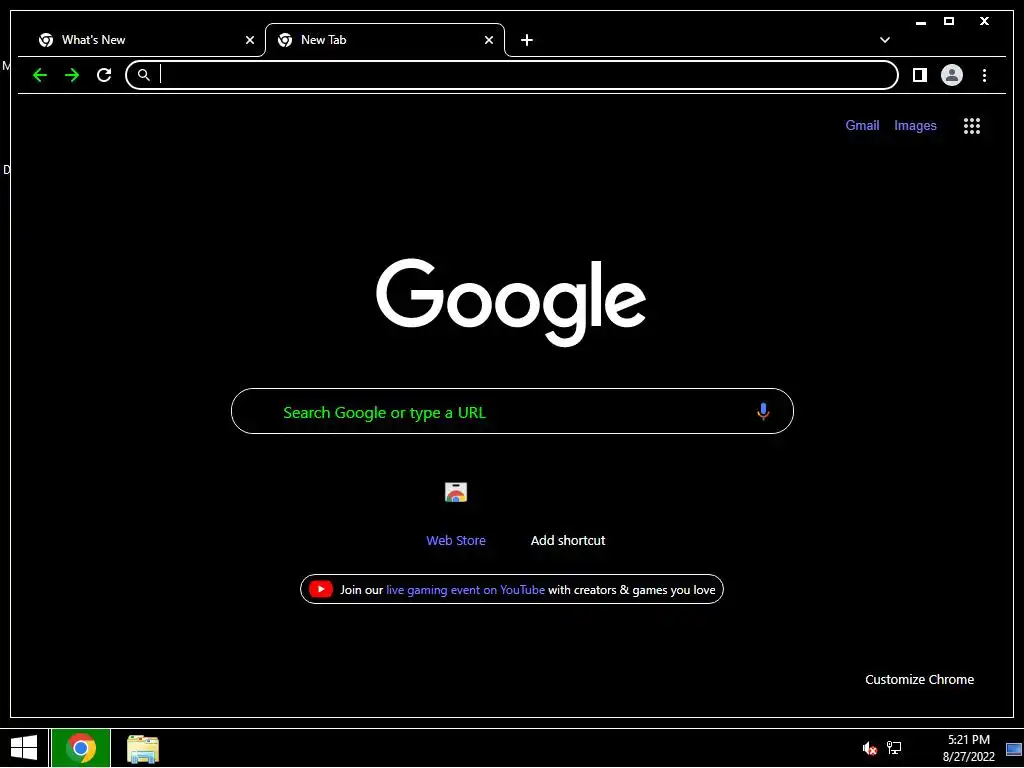This screenshot has height=768, width=1024.
Task: Open the Web Store shortcut icon
Action: 456,492
